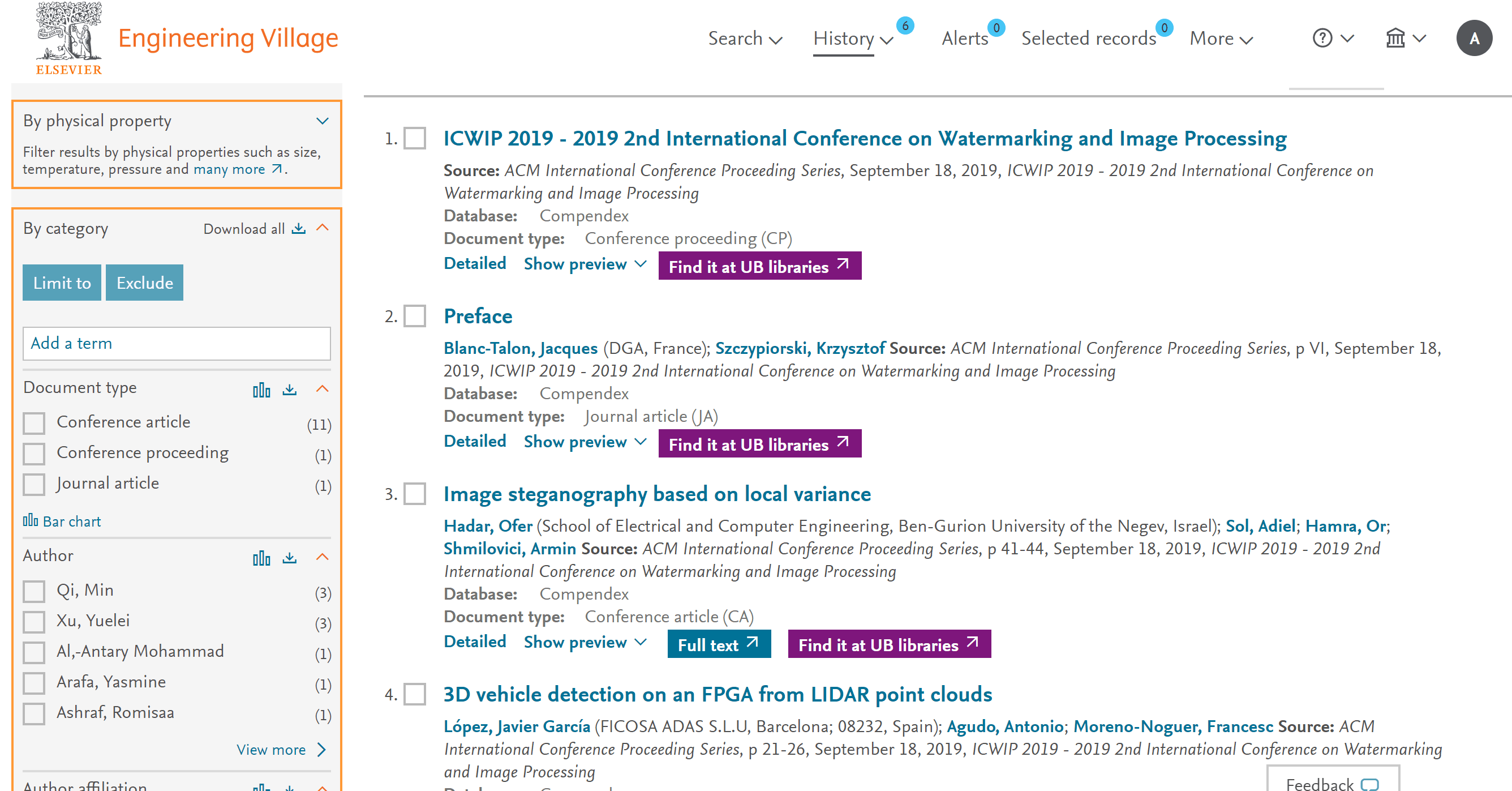Show preview for Image steganography record
The height and width of the screenshot is (791, 1512).
click(x=585, y=642)
